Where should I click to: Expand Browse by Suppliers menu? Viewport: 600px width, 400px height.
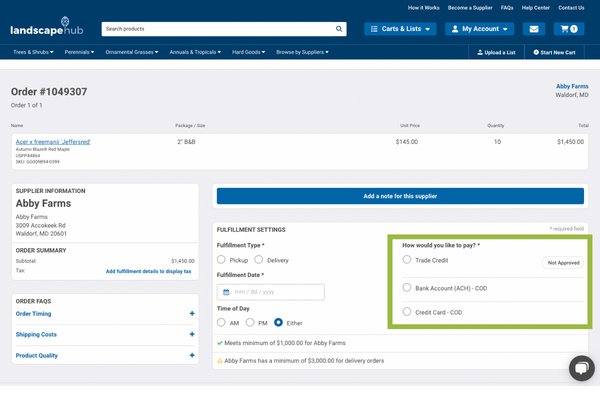[302, 52]
